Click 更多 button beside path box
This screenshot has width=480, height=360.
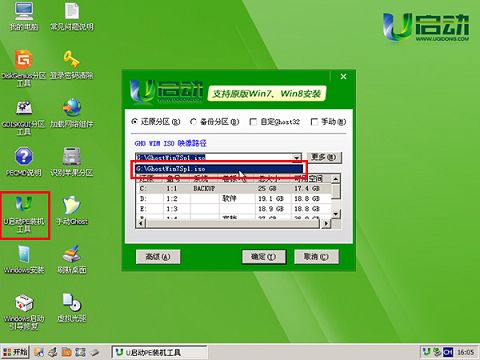pyautogui.click(x=324, y=157)
